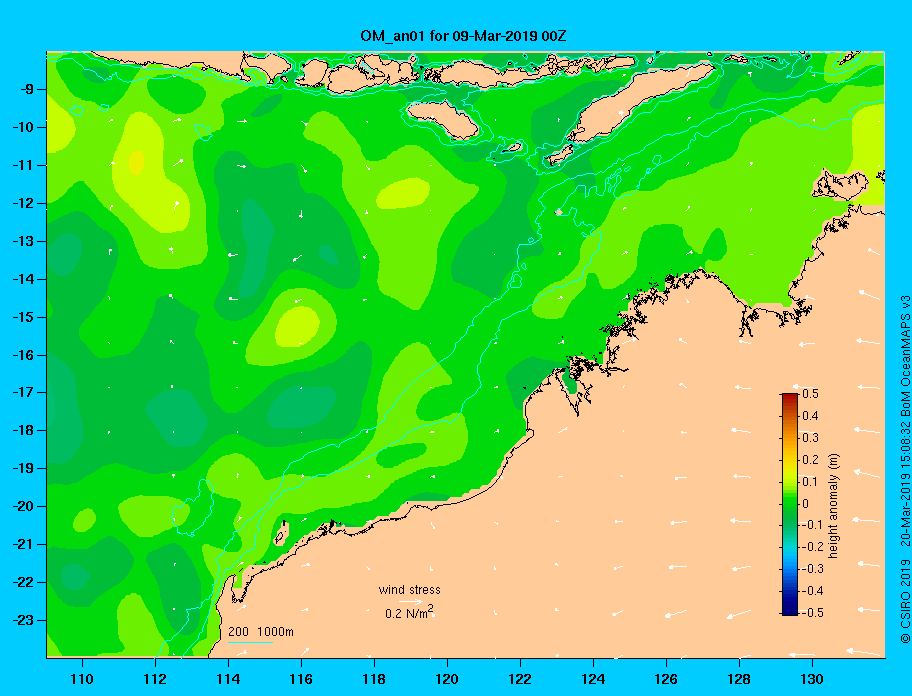Image resolution: width=912 pixels, height=696 pixels.
Task: Click the "-0.1" color bar tick label
Action: (x=813, y=525)
